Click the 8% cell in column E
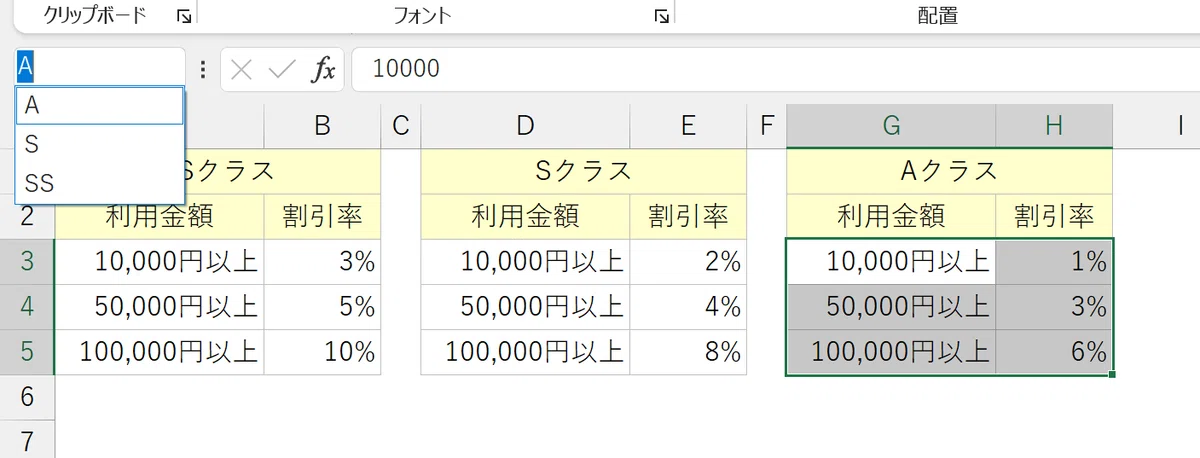 [x=688, y=352]
